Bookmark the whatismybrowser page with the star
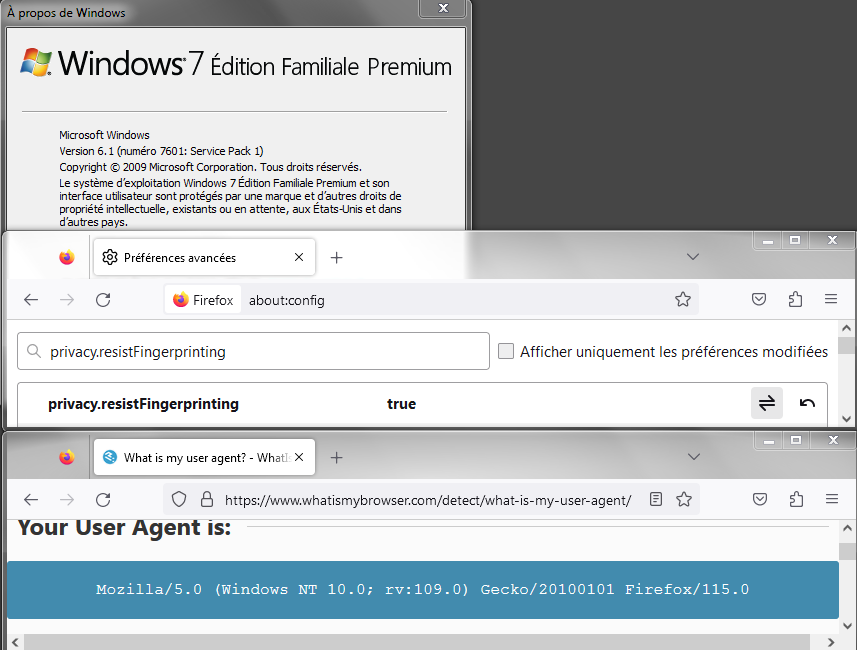 (x=684, y=499)
